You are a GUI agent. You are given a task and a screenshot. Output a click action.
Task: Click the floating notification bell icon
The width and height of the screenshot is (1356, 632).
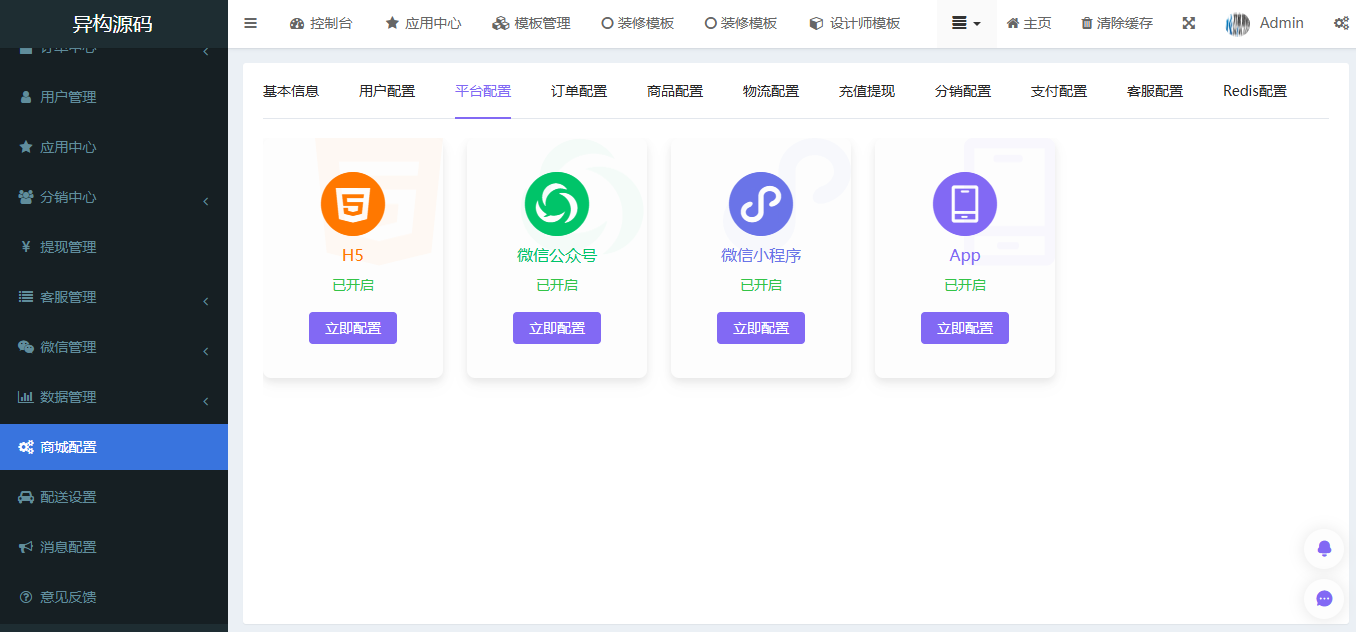click(x=1323, y=548)
